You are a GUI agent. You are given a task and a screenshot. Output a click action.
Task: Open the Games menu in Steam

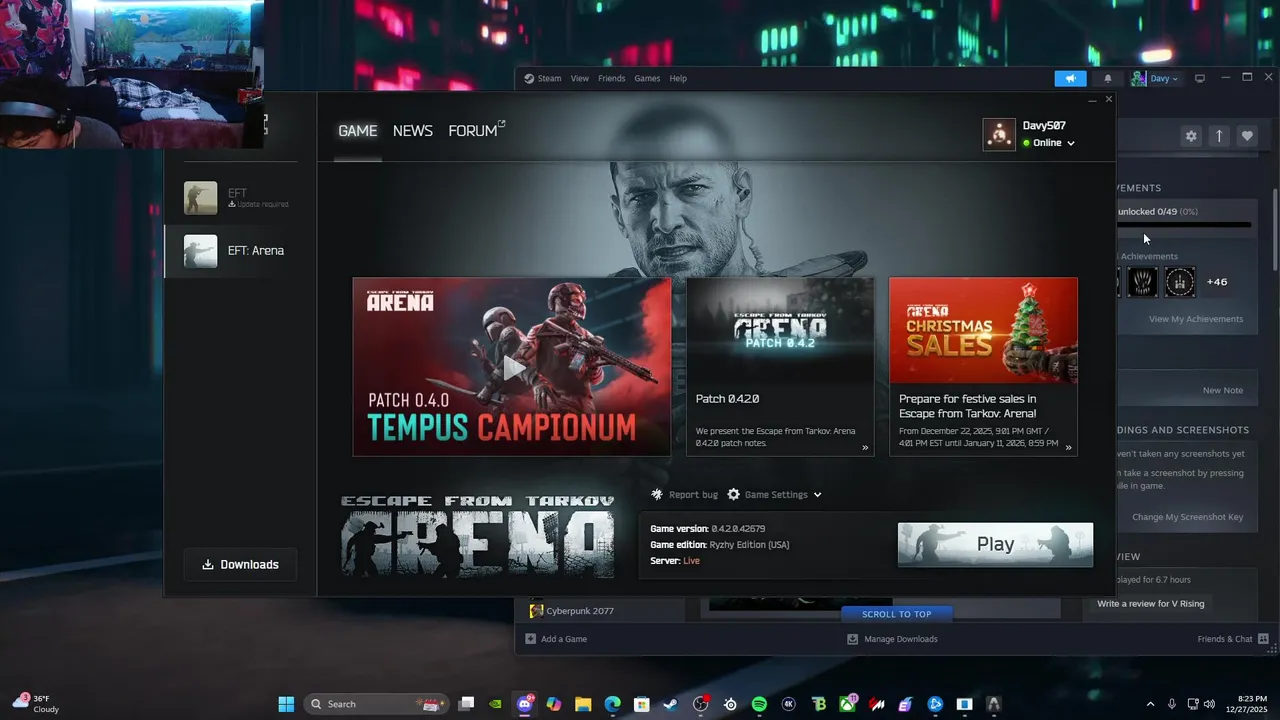[x=647, y=78]
